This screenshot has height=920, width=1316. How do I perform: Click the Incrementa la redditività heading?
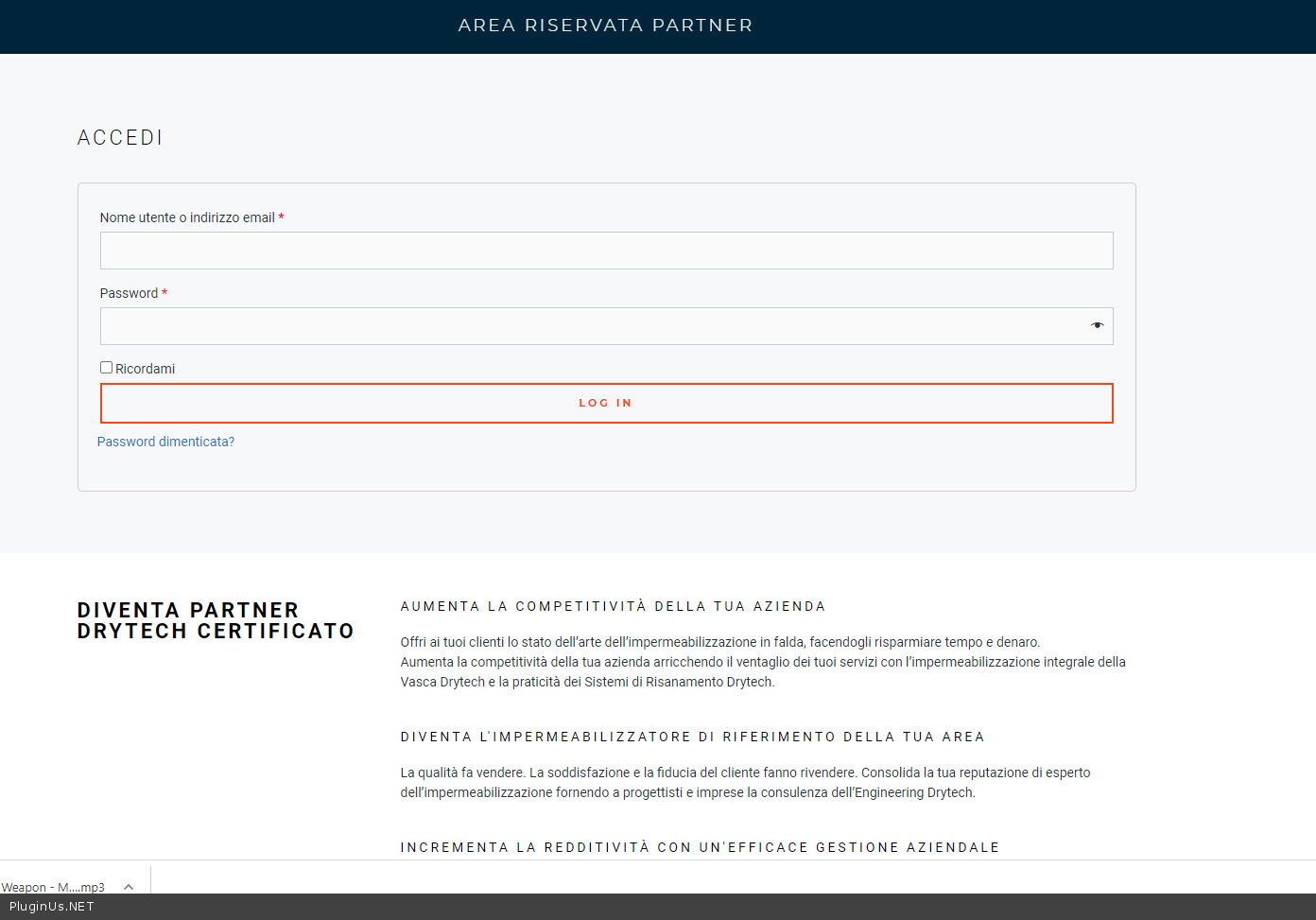[x=700, y=847]
